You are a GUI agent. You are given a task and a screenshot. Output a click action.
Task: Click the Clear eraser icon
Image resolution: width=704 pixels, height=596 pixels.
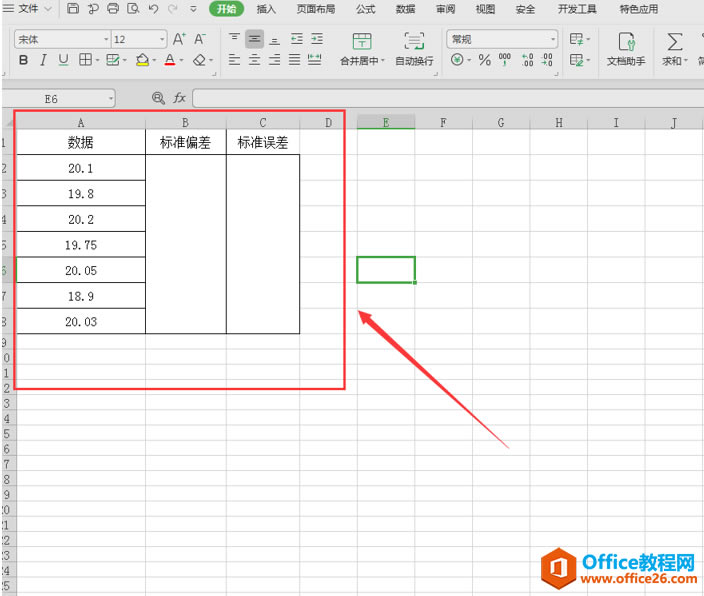click(199, 59)
